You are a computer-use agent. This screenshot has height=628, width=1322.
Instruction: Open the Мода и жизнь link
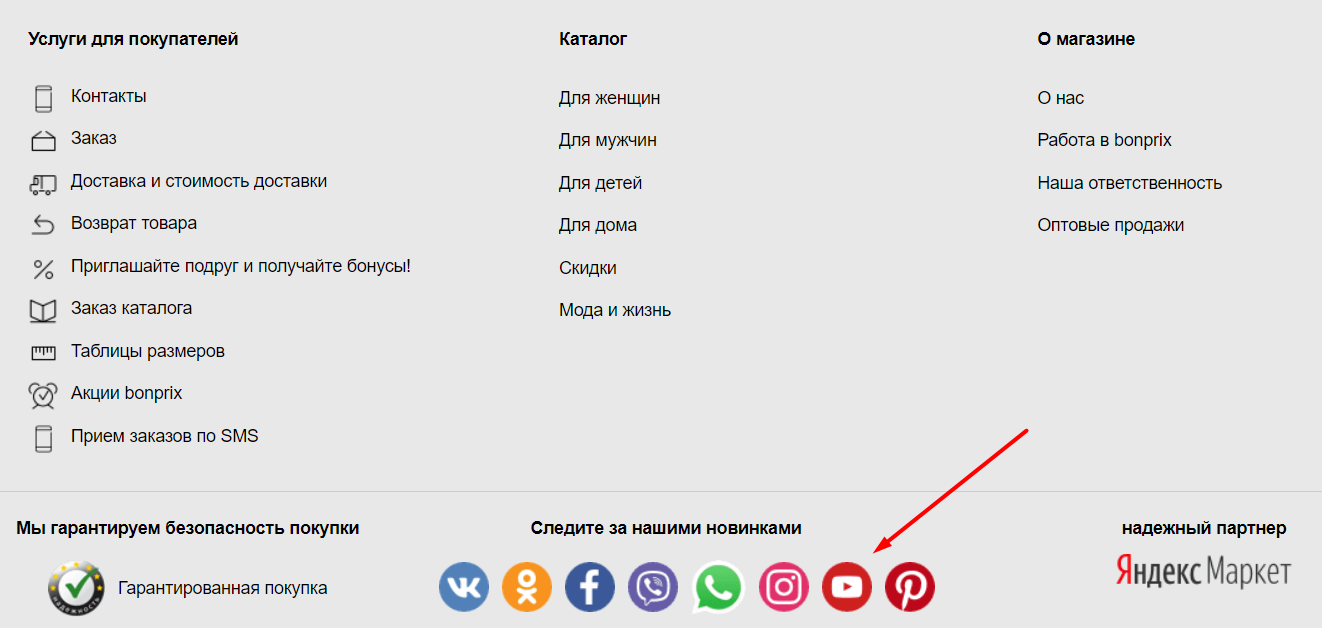point(615,310)
